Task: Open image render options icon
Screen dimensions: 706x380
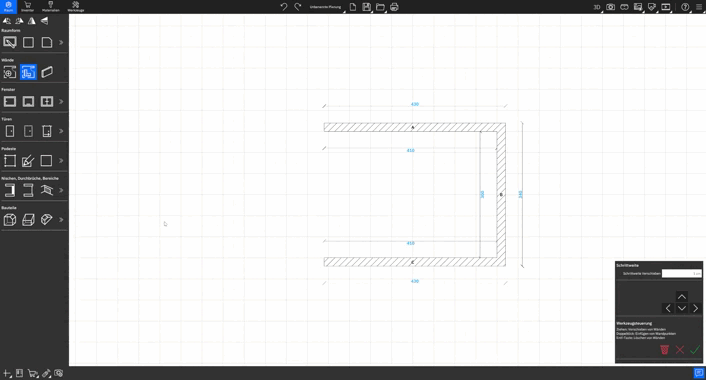Action: (x=638, y=7)
